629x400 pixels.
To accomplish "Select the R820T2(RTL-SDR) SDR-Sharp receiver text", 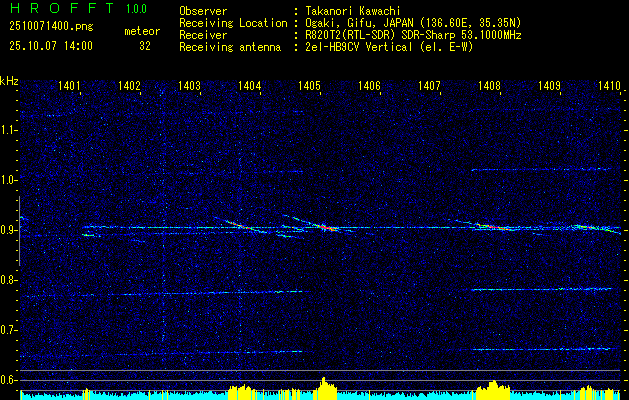I will pos(413,35).
